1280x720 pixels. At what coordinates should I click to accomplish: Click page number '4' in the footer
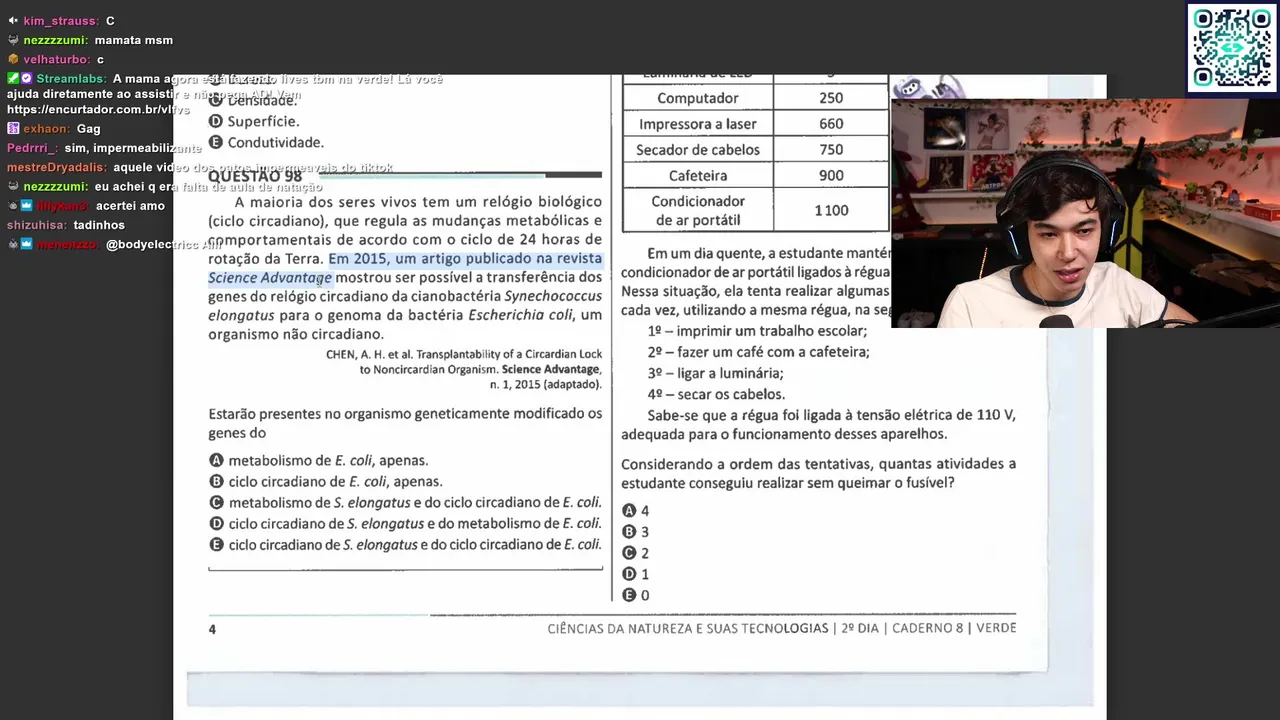tap(212, 629)
